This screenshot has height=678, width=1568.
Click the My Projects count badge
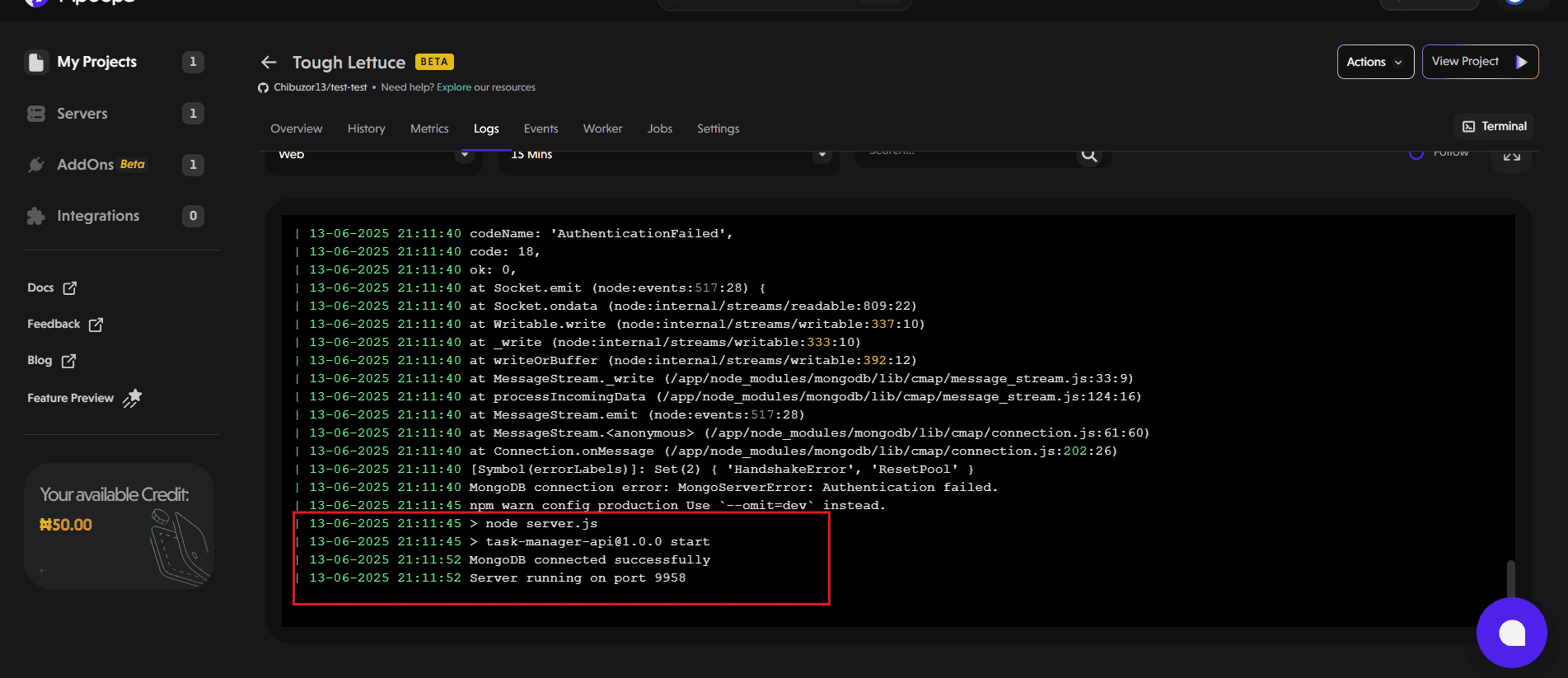pyautogui.click(x=193, y=62)
